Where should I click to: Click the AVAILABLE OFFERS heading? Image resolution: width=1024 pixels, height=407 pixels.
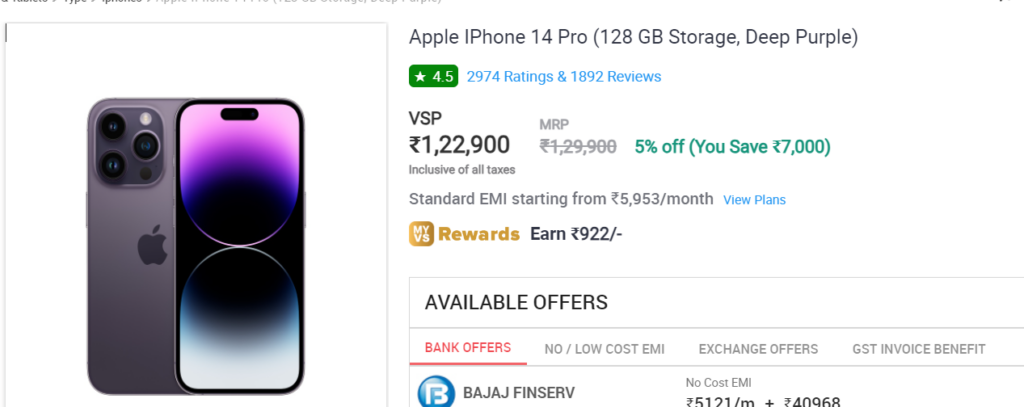pyautogui.click(x=516, y=302)
